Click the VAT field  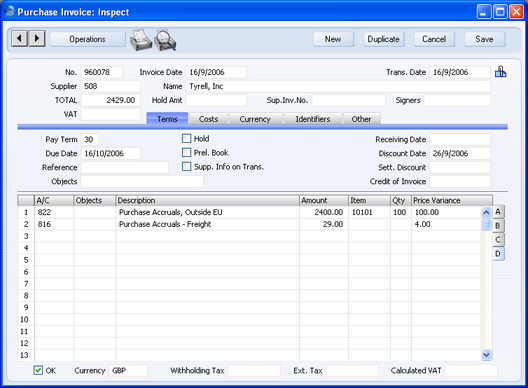pyautogui.click(x=110, y=114)
